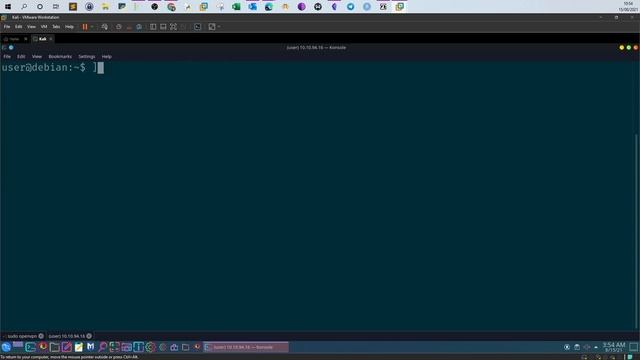
Task: Click the Kali volume tray icon
Action: 587,347
